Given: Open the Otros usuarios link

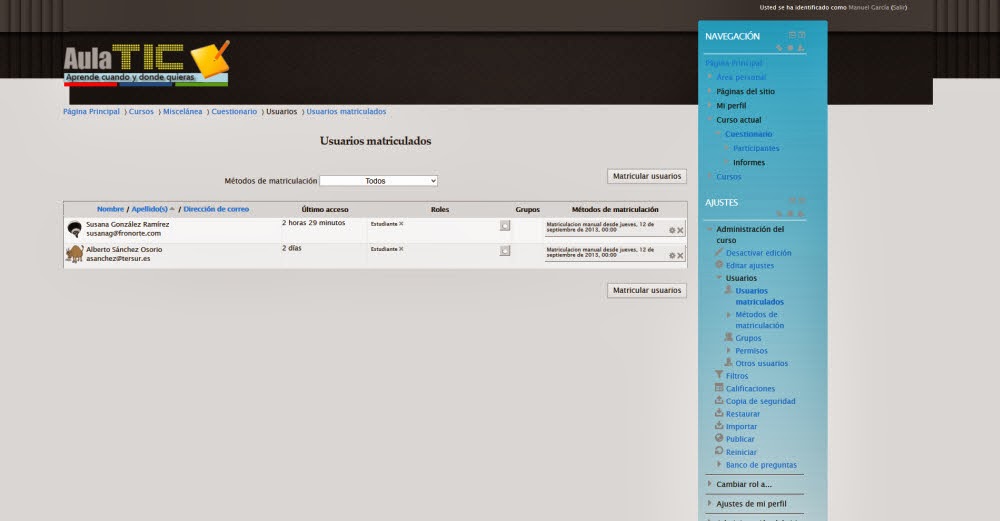Looking at the screenshot, I should click(x=761, y=363).
